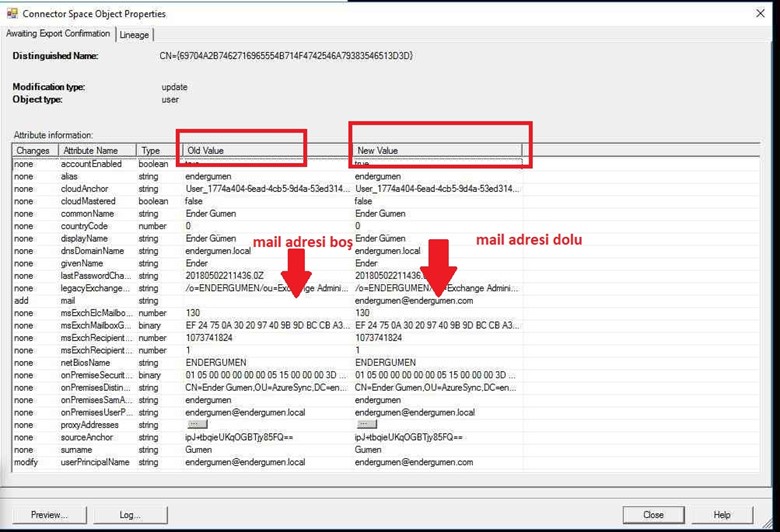Click the window icon in the title bar
The image size is (780, 532).
click(13, 14)
